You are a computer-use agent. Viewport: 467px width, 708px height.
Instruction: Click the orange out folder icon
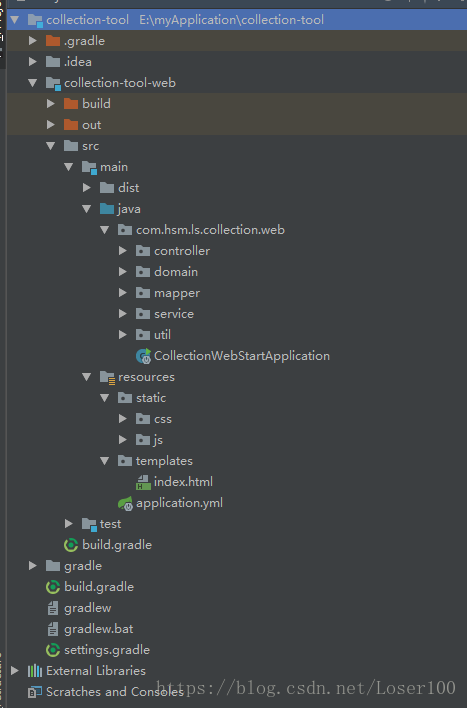(x=71, y=125)
